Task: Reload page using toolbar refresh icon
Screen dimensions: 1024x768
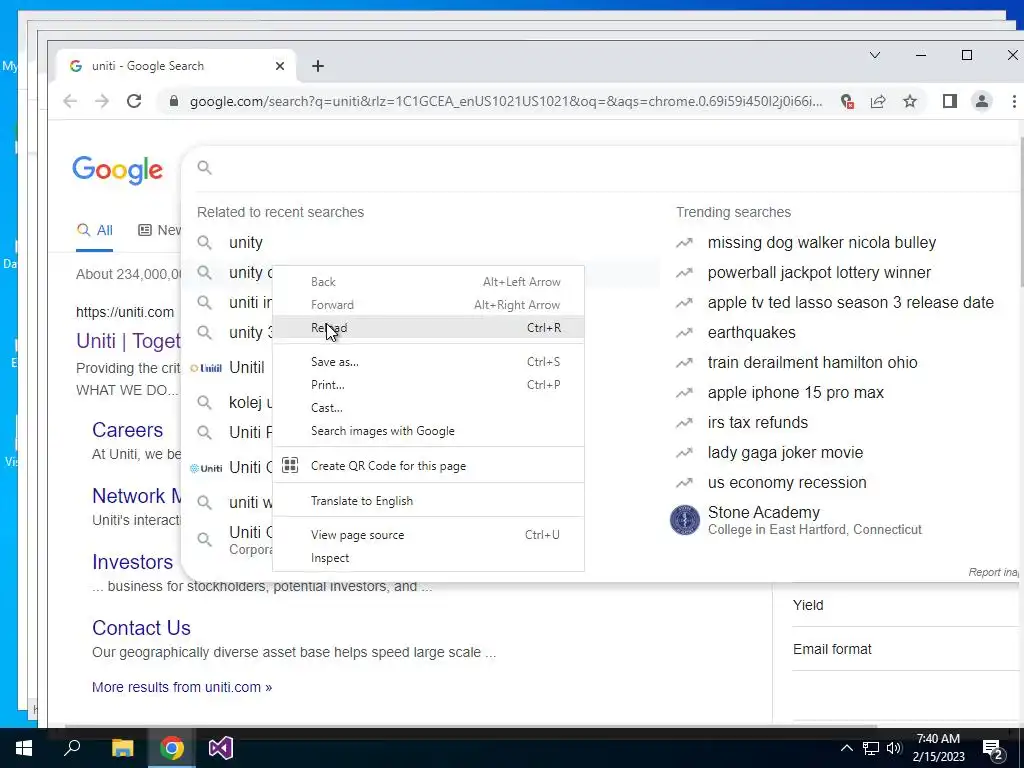Action: [134, 101]
